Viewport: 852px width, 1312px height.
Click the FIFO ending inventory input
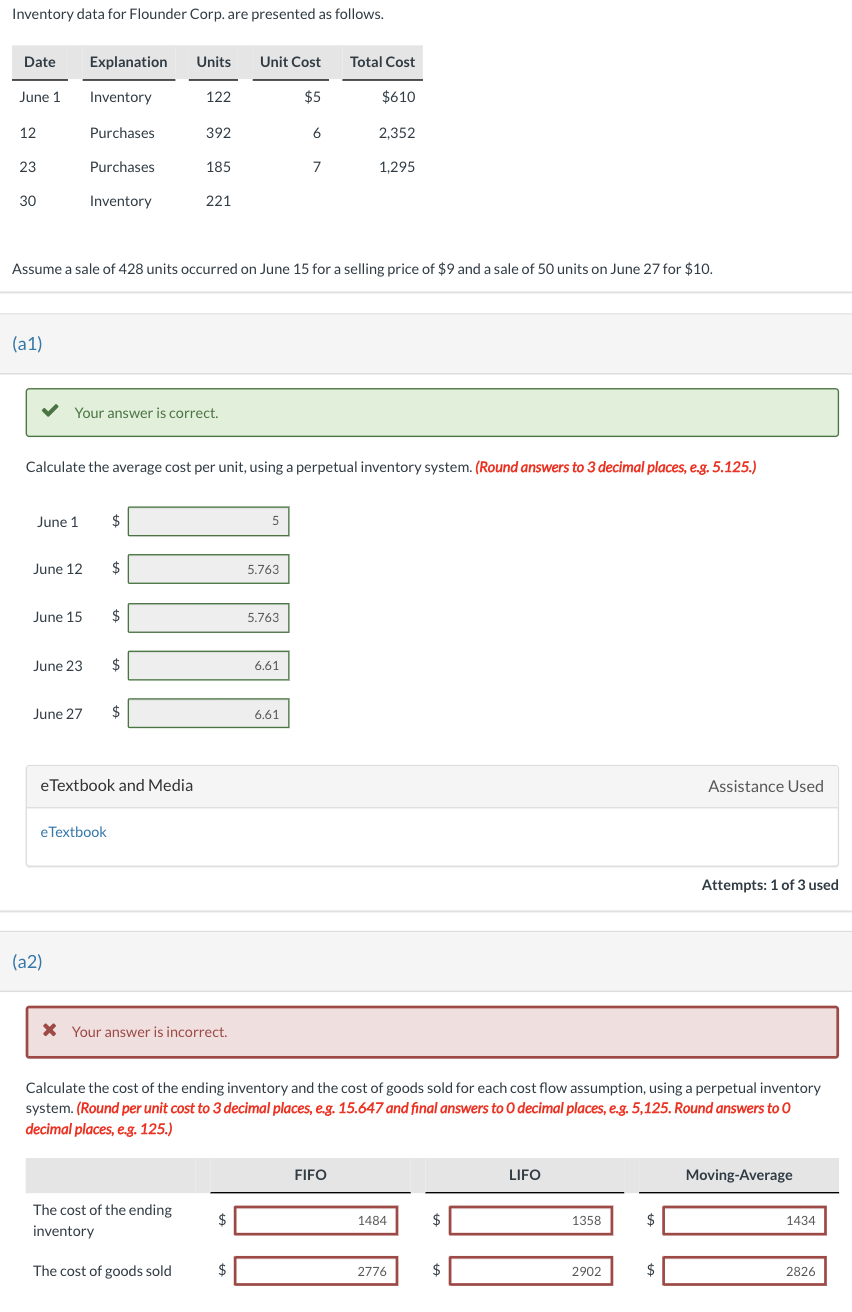point(315,1220)
